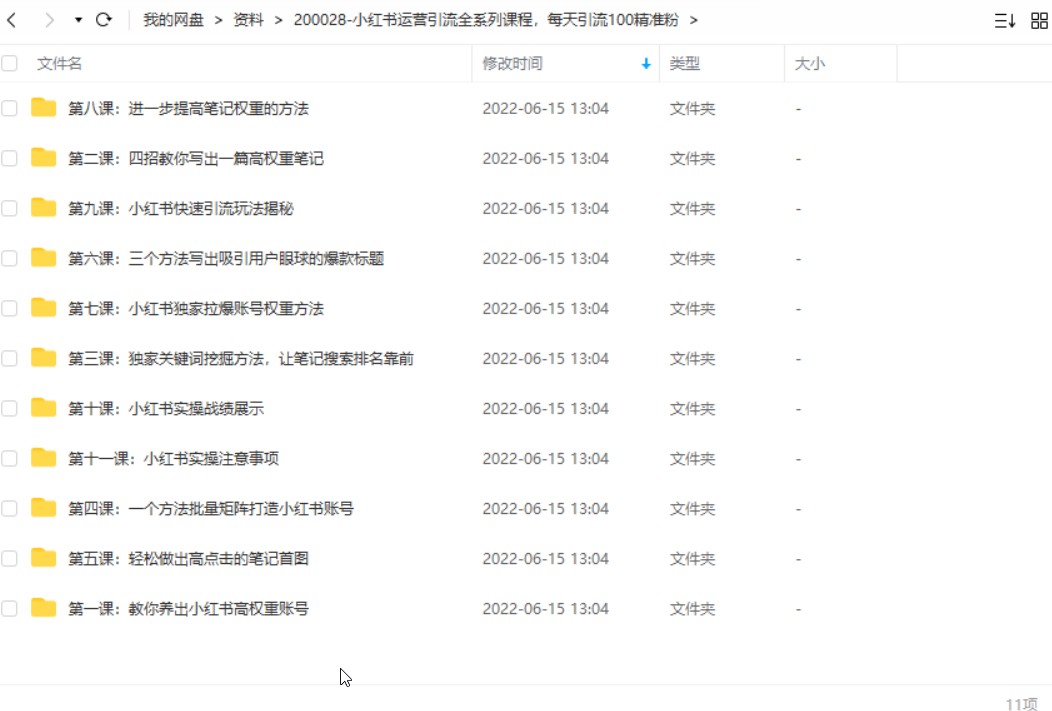Click the 11项 item count in status bar
Viewport: 1052px width, 711px height.
click(1021, 704)
